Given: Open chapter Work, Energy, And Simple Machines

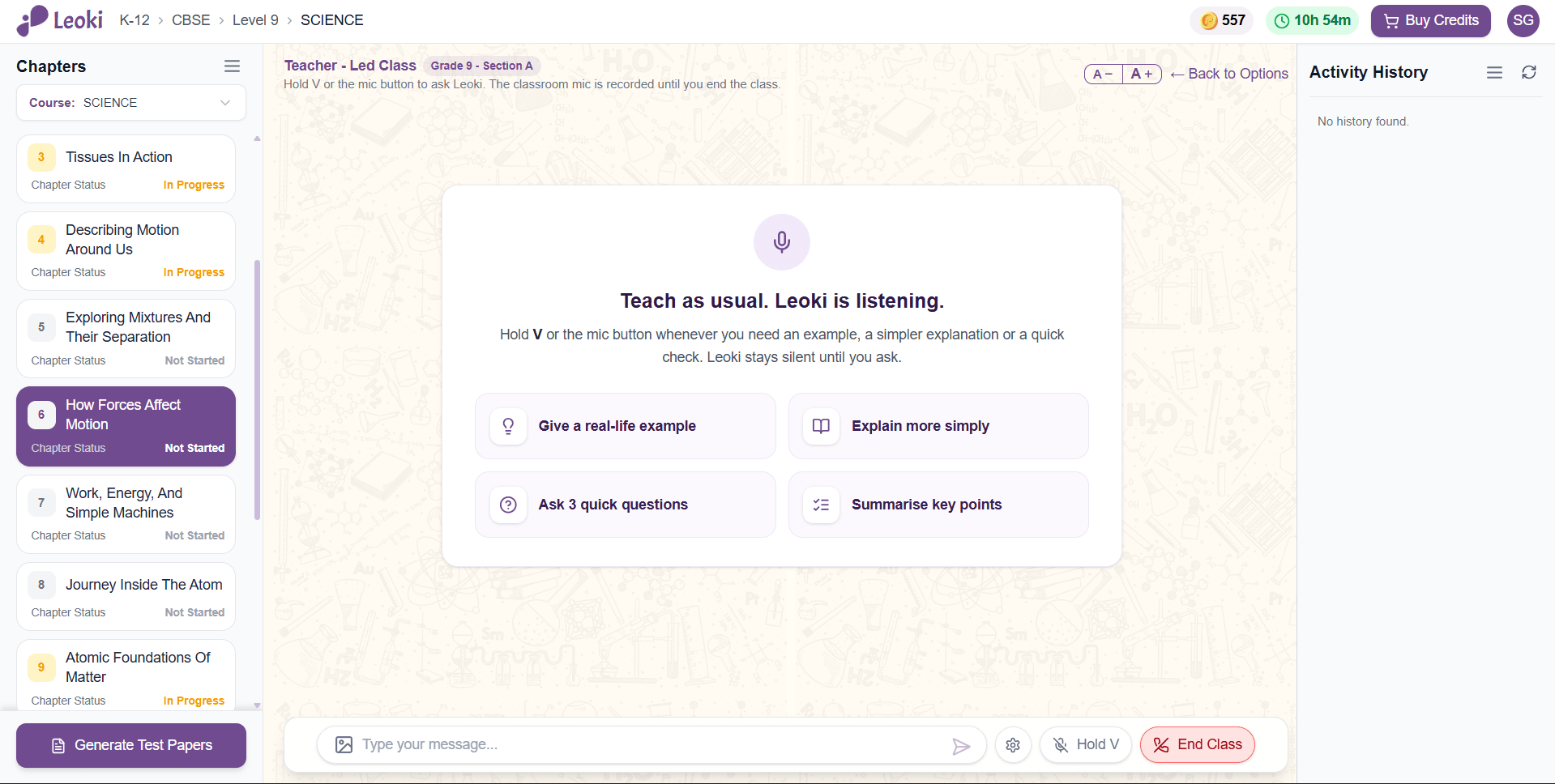Looking at the screenshot, I should (x=126, y=514).
